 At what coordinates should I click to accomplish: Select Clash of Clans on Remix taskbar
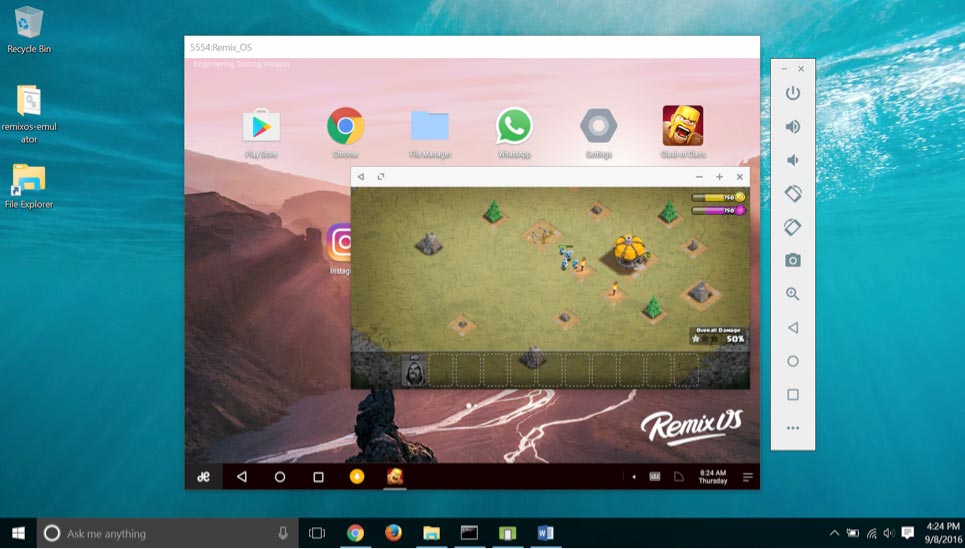click(x=394, y=476)
